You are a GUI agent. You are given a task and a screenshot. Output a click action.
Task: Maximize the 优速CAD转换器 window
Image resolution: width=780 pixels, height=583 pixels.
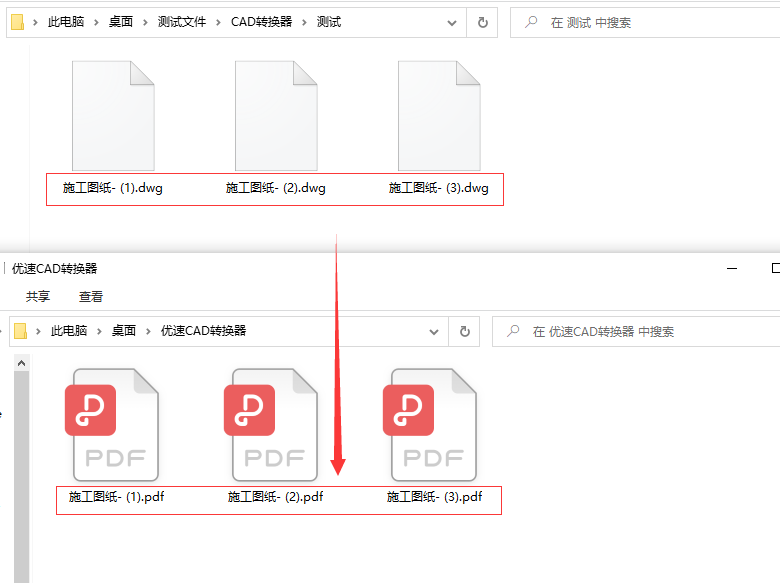775,269
